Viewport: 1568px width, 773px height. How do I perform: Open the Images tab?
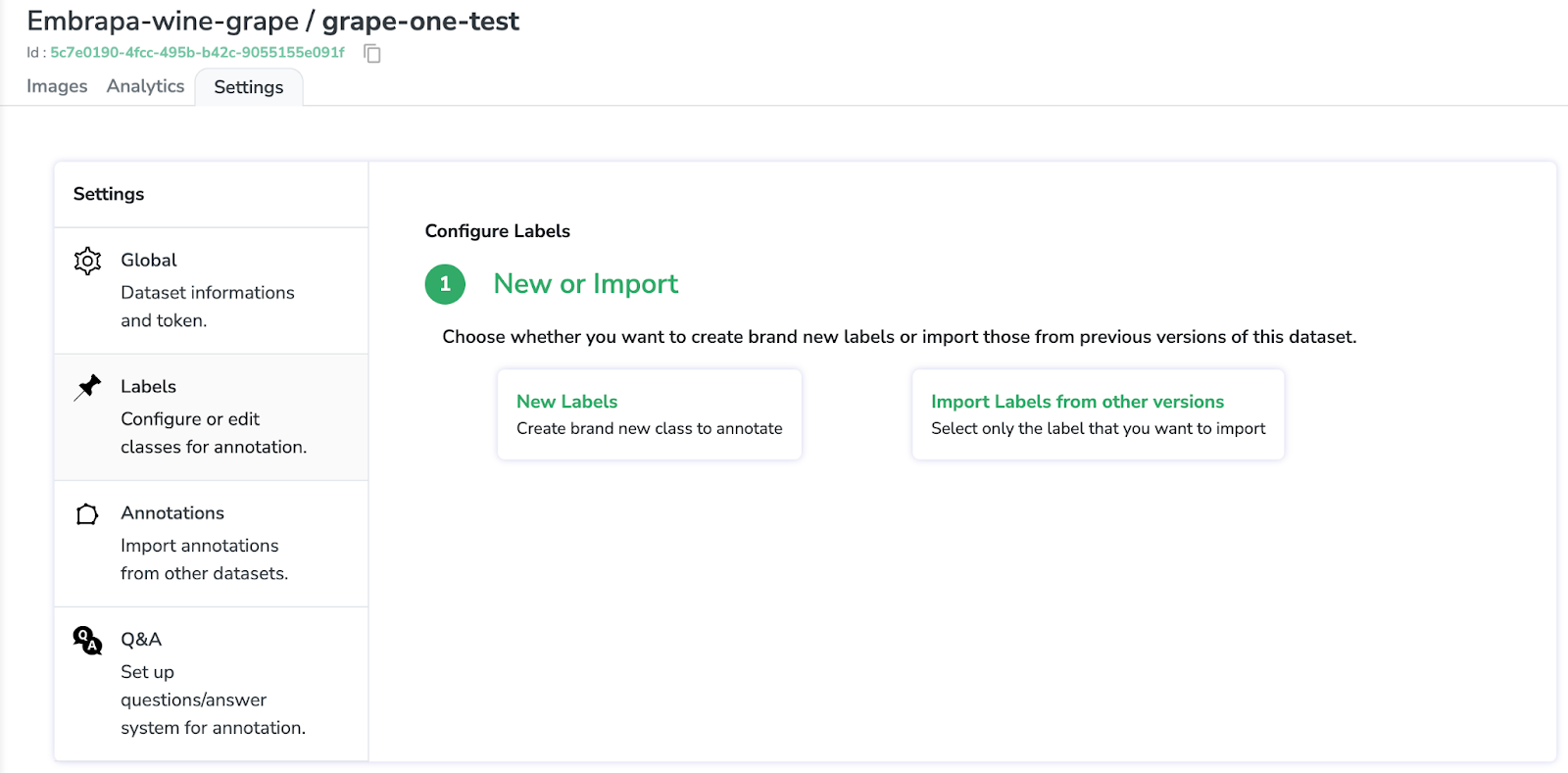click(57, 86)
